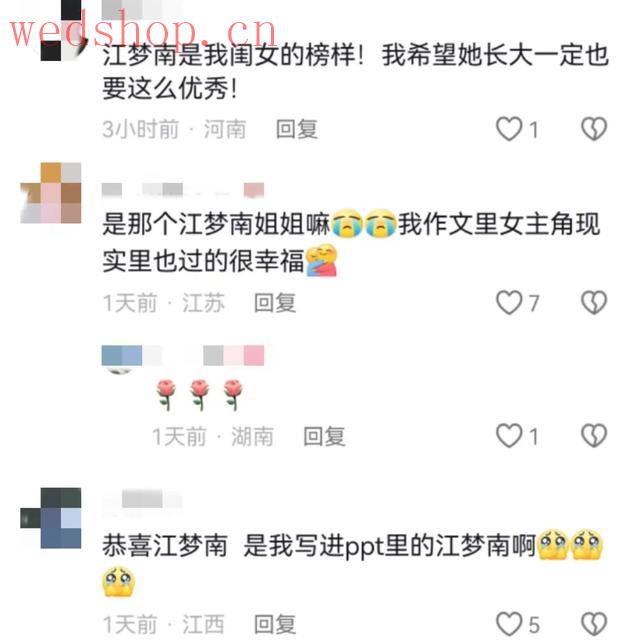The height and width of the screenshot is (640, 640).
Task: Open the 江西 commenter's blue avatar
Action: [51, 518]
